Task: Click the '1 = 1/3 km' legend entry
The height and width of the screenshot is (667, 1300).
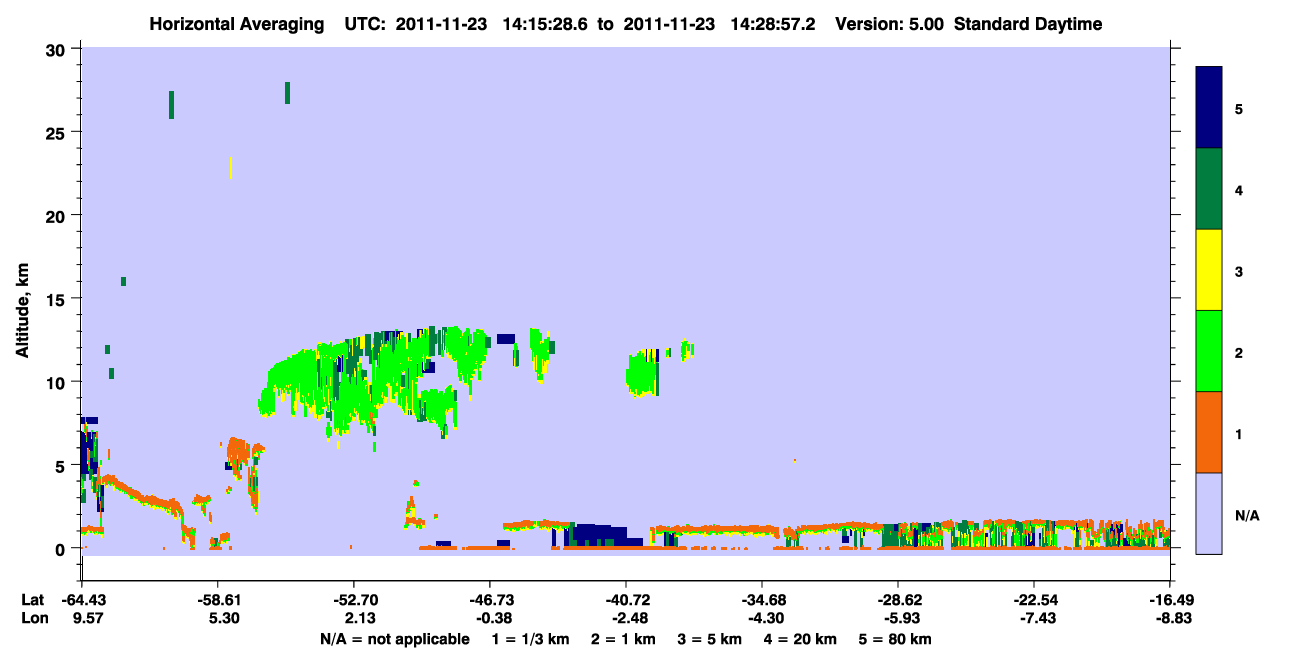Action: [530, 638]
